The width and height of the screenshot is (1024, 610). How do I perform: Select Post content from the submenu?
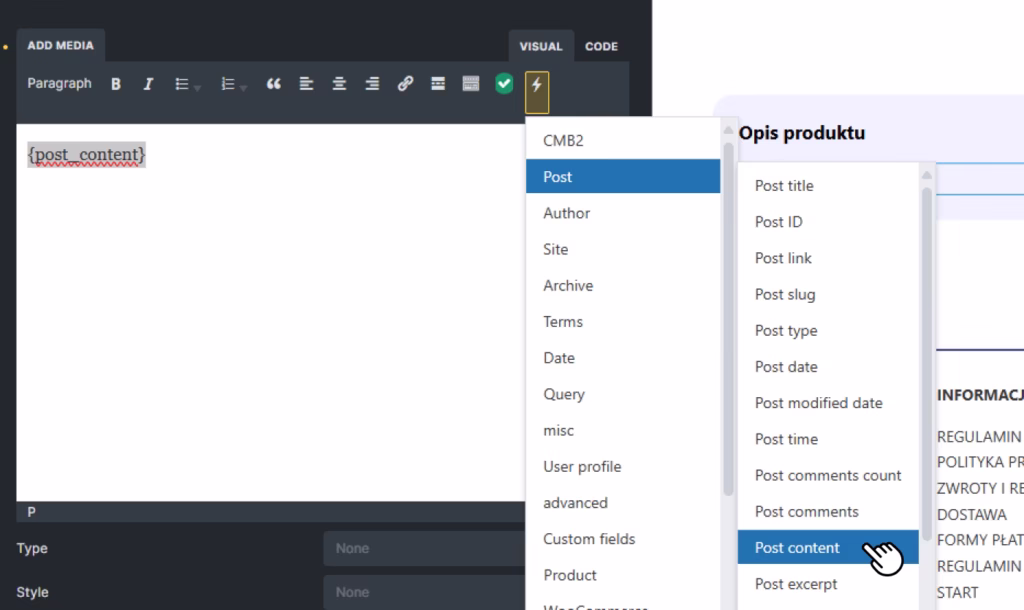click(x=797, y=548)
